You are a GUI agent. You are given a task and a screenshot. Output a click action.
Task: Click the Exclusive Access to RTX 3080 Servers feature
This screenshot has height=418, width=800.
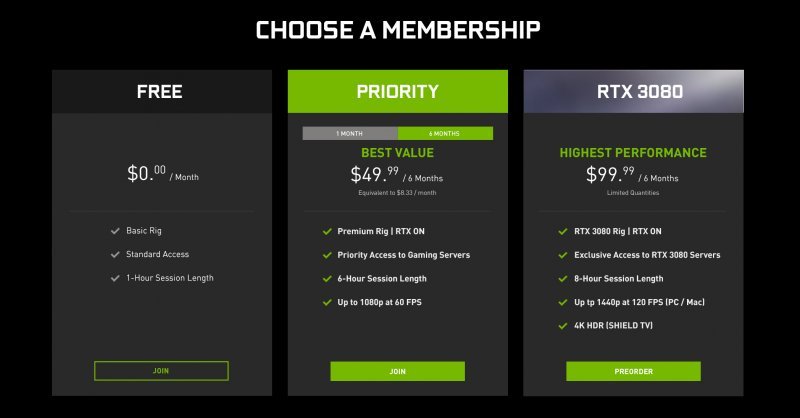646,255
